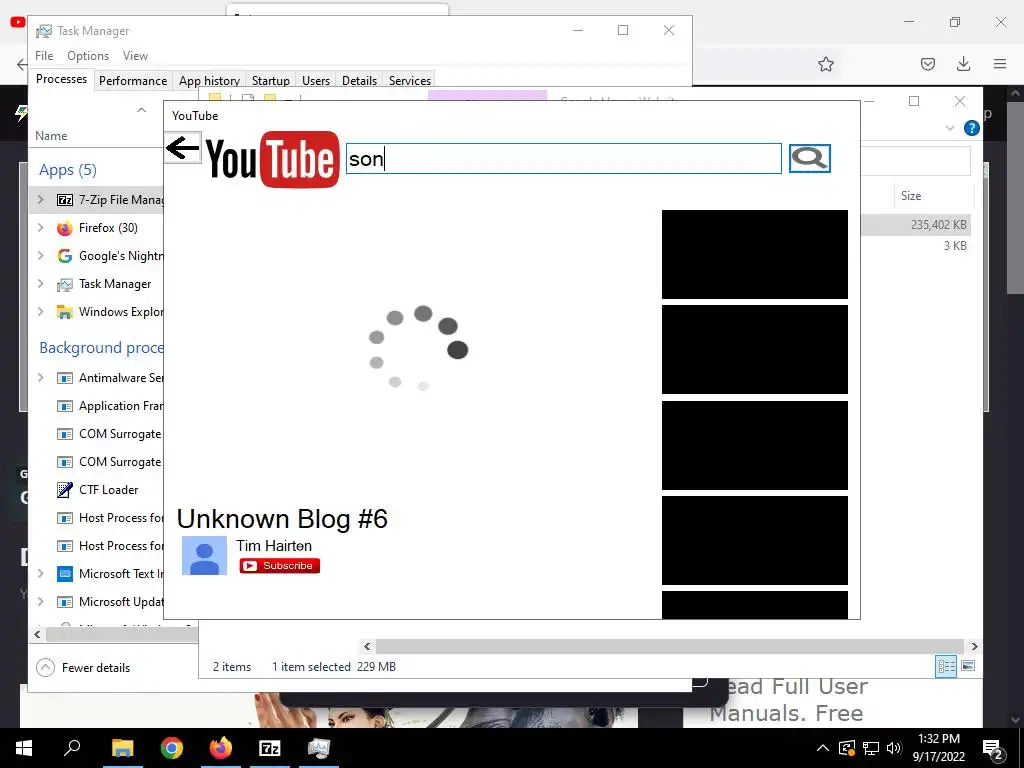Select the 235,402 KB file row

[915, 225]
